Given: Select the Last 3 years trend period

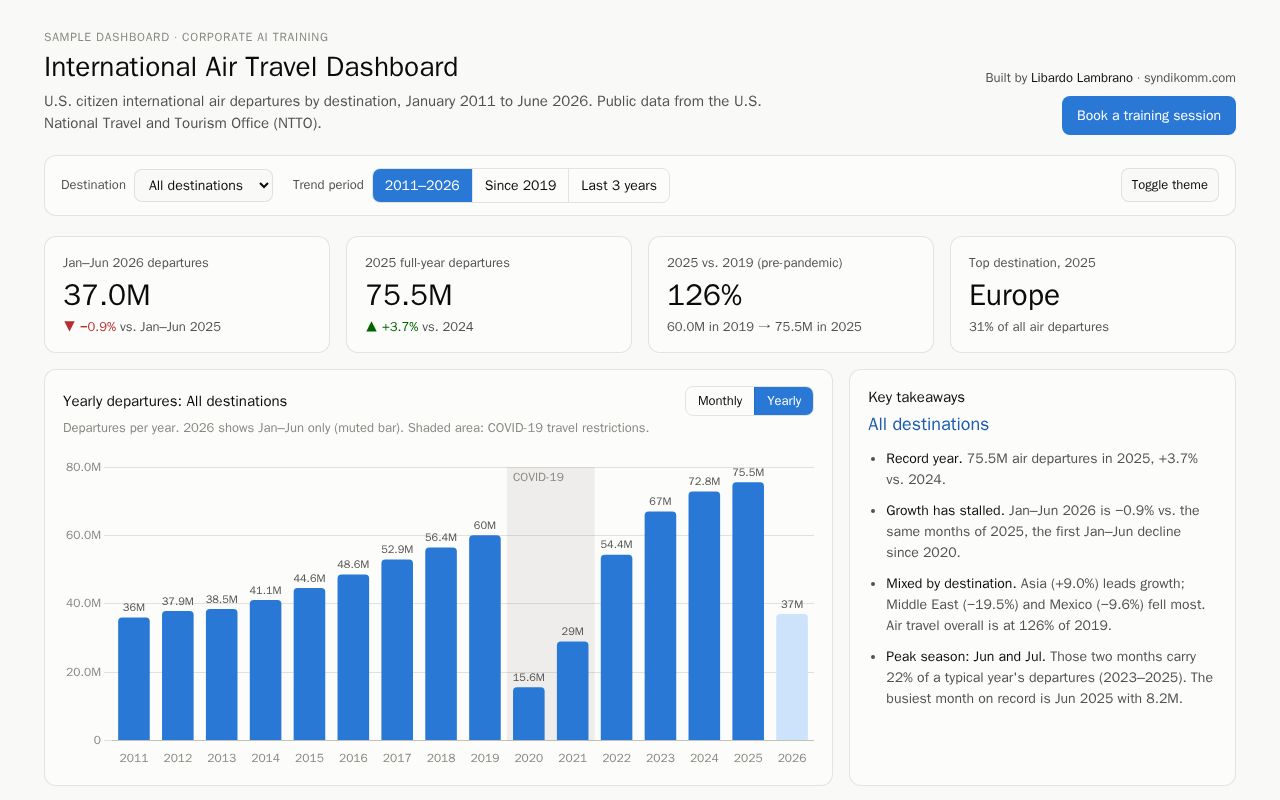Looking at the screenshot, I should 619,185.
